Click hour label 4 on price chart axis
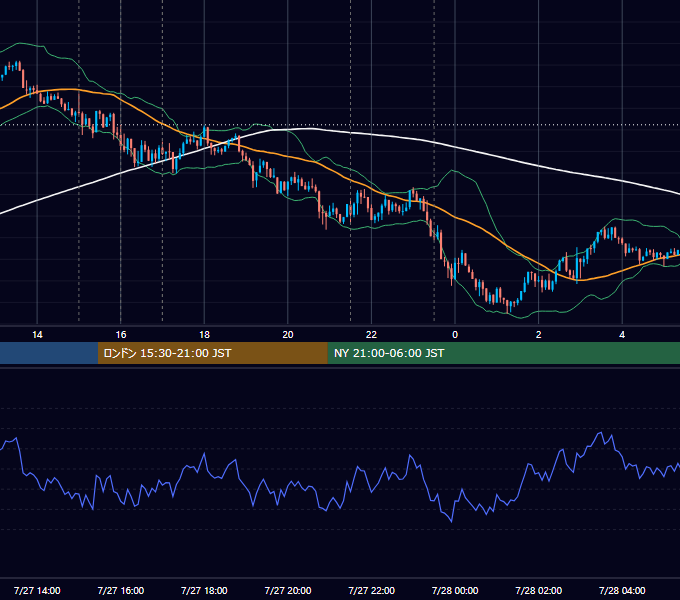This screenshot has width=680, height=600. [622, 335]
